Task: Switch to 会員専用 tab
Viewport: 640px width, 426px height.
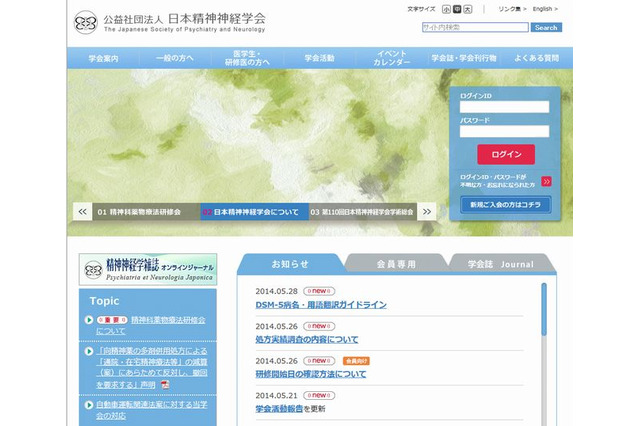Action: (396, 264)
